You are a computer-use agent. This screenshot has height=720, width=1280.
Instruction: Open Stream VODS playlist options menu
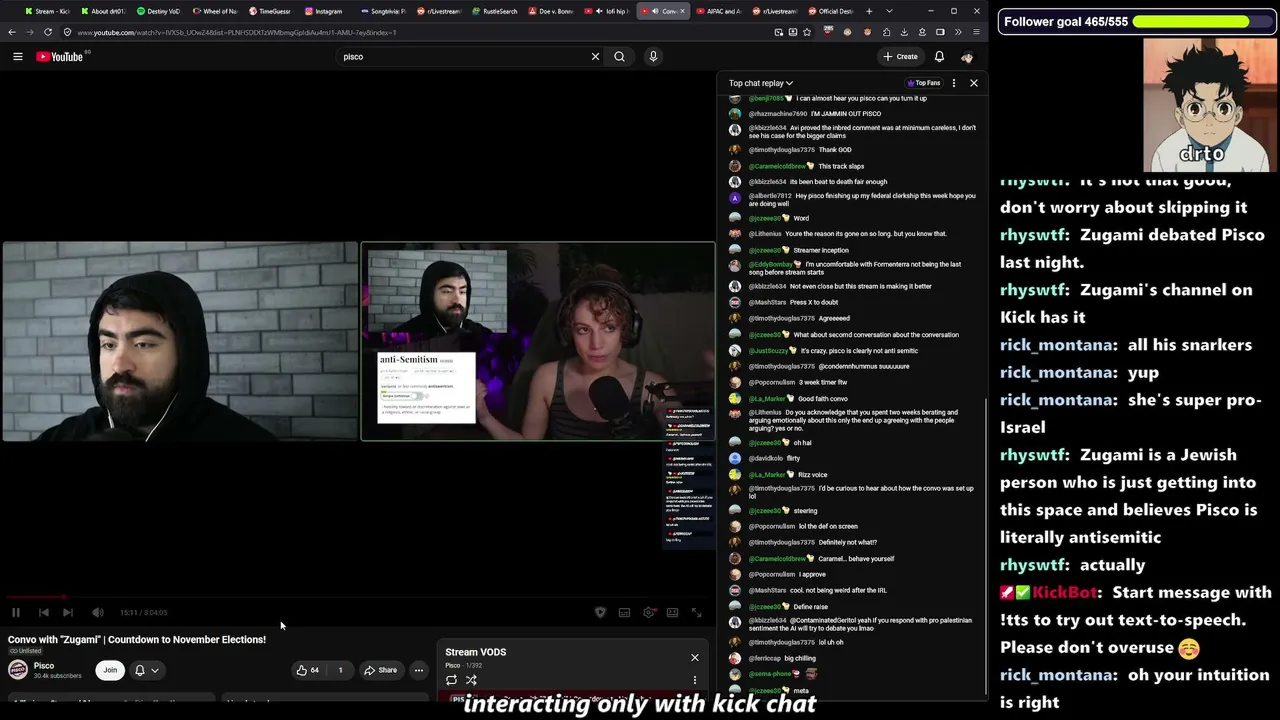(x=695, y=680)
